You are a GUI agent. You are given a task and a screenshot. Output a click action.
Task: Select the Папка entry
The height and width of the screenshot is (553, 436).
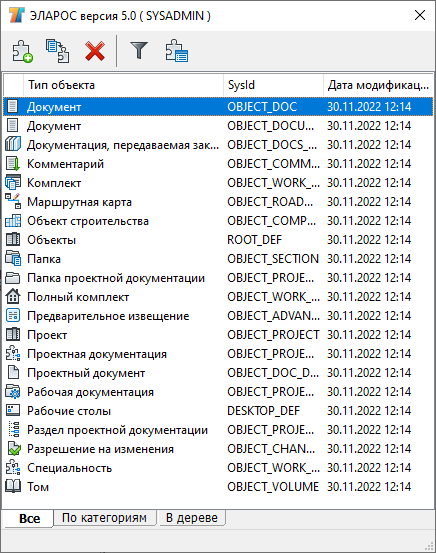(218, 259)
